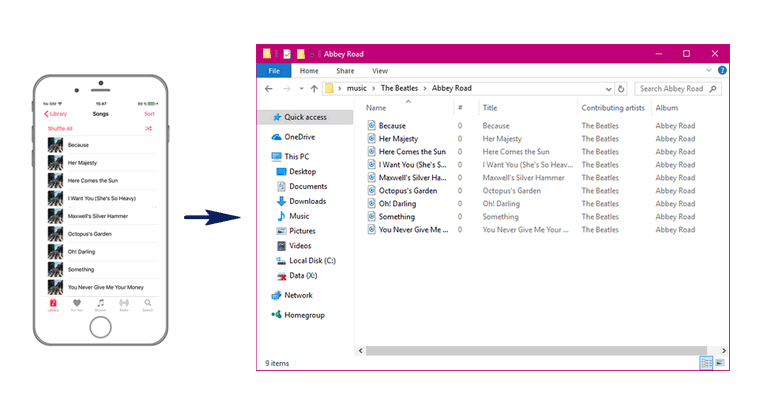
Task: Open the Share ribbon tab
Action: 345,71
